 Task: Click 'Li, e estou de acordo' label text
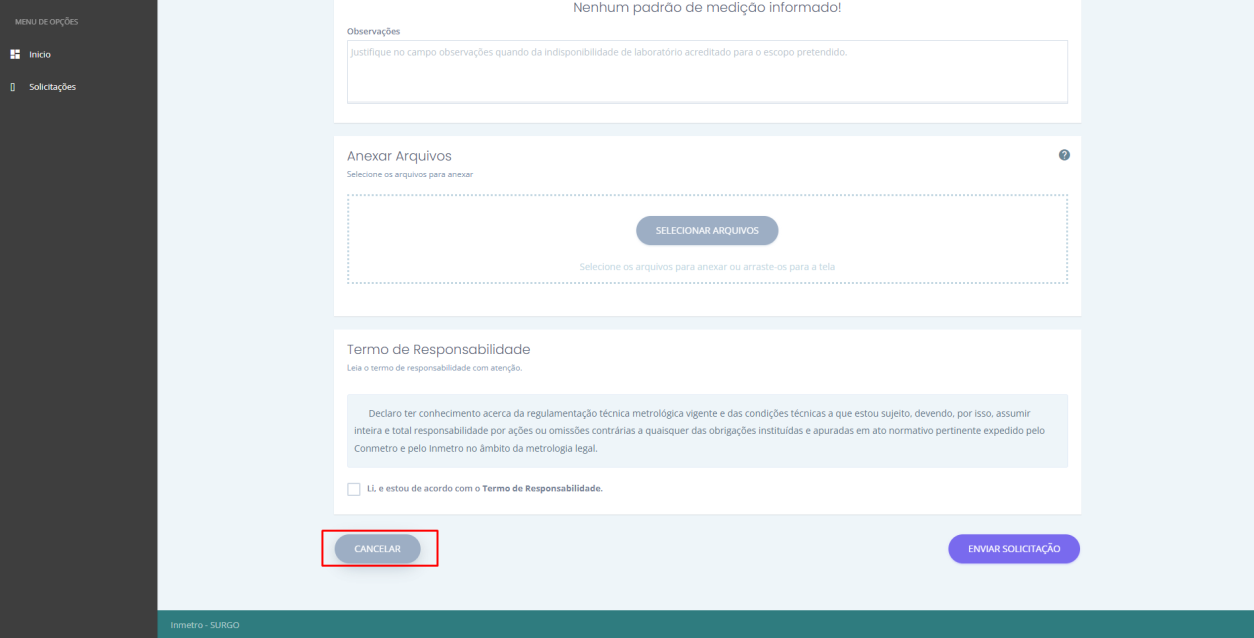[485, 489]
